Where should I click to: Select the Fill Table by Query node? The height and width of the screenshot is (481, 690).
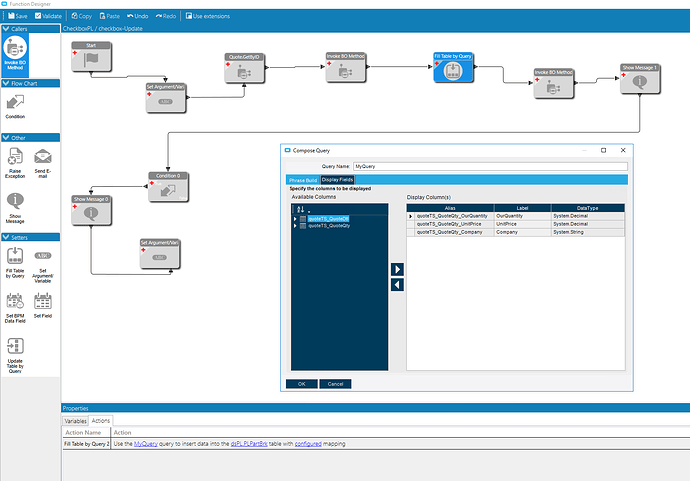coord(453,67)
